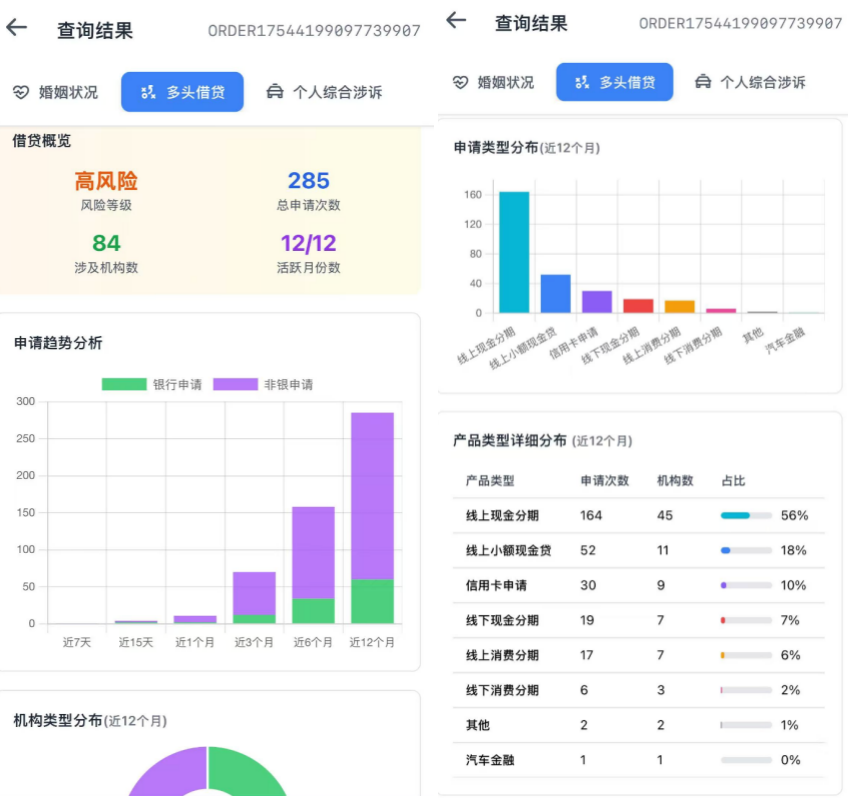Viewport: 850px width, 806px height.
Task: Click the 近15天 axis label
Action: (136, 642)
